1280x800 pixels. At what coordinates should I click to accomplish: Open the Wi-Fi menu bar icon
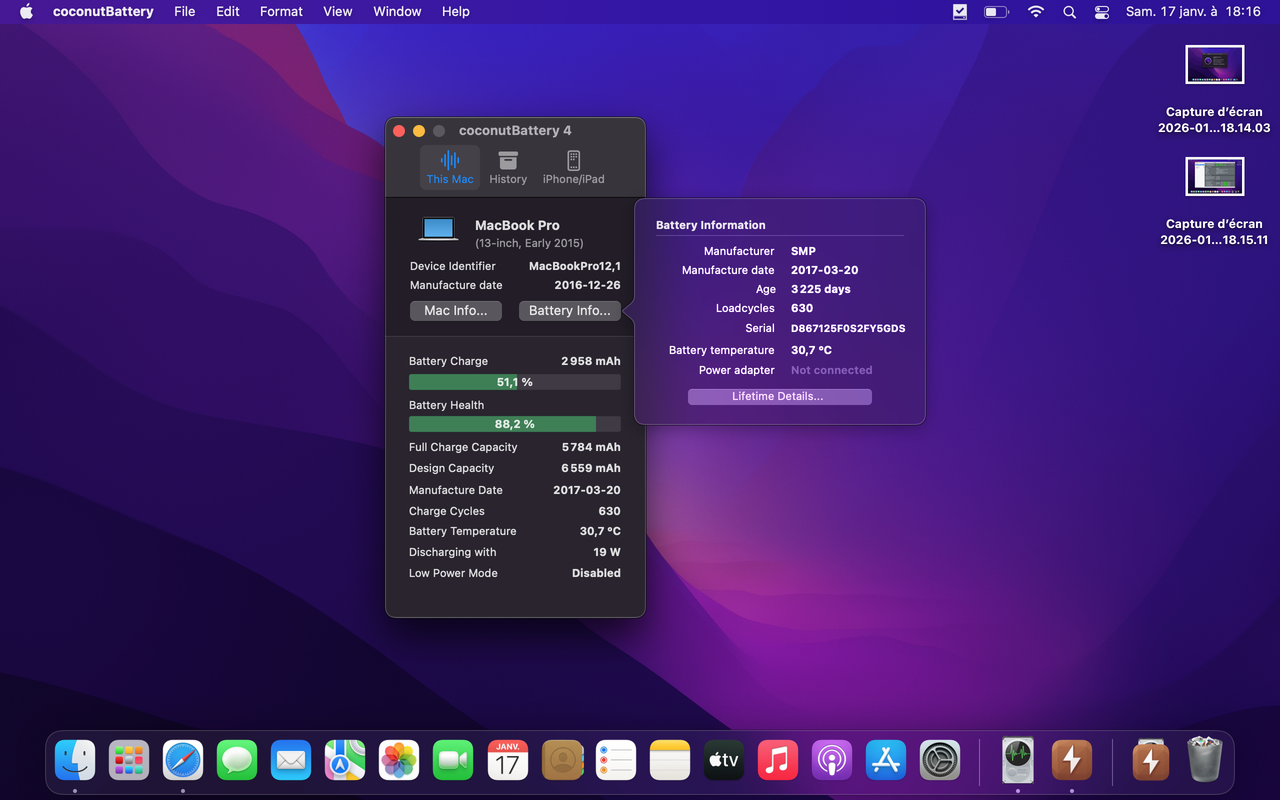click(x=1036, y=12)
